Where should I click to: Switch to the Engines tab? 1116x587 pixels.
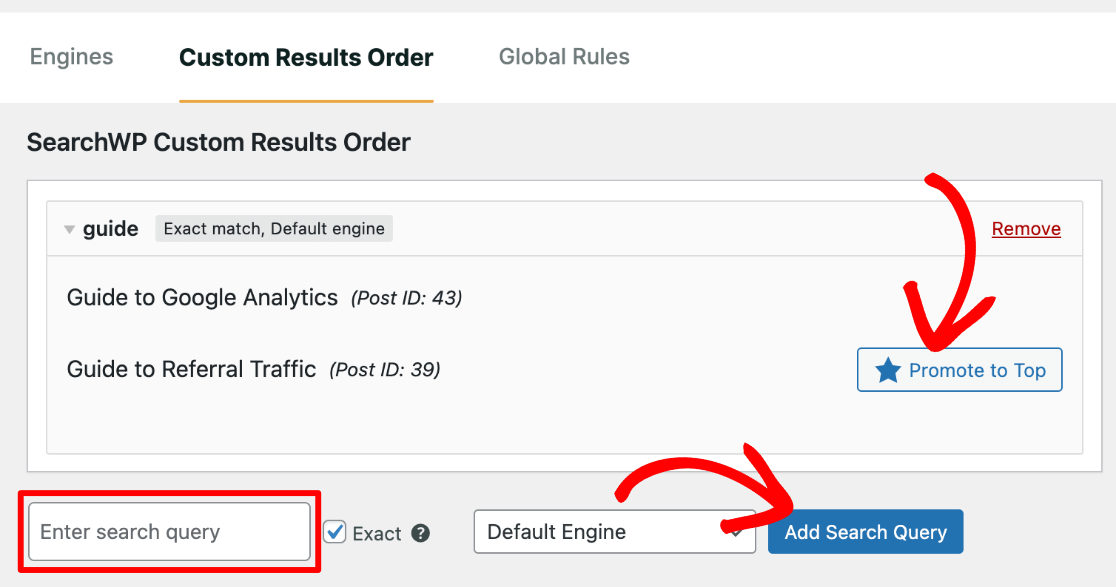pos(71,57)
